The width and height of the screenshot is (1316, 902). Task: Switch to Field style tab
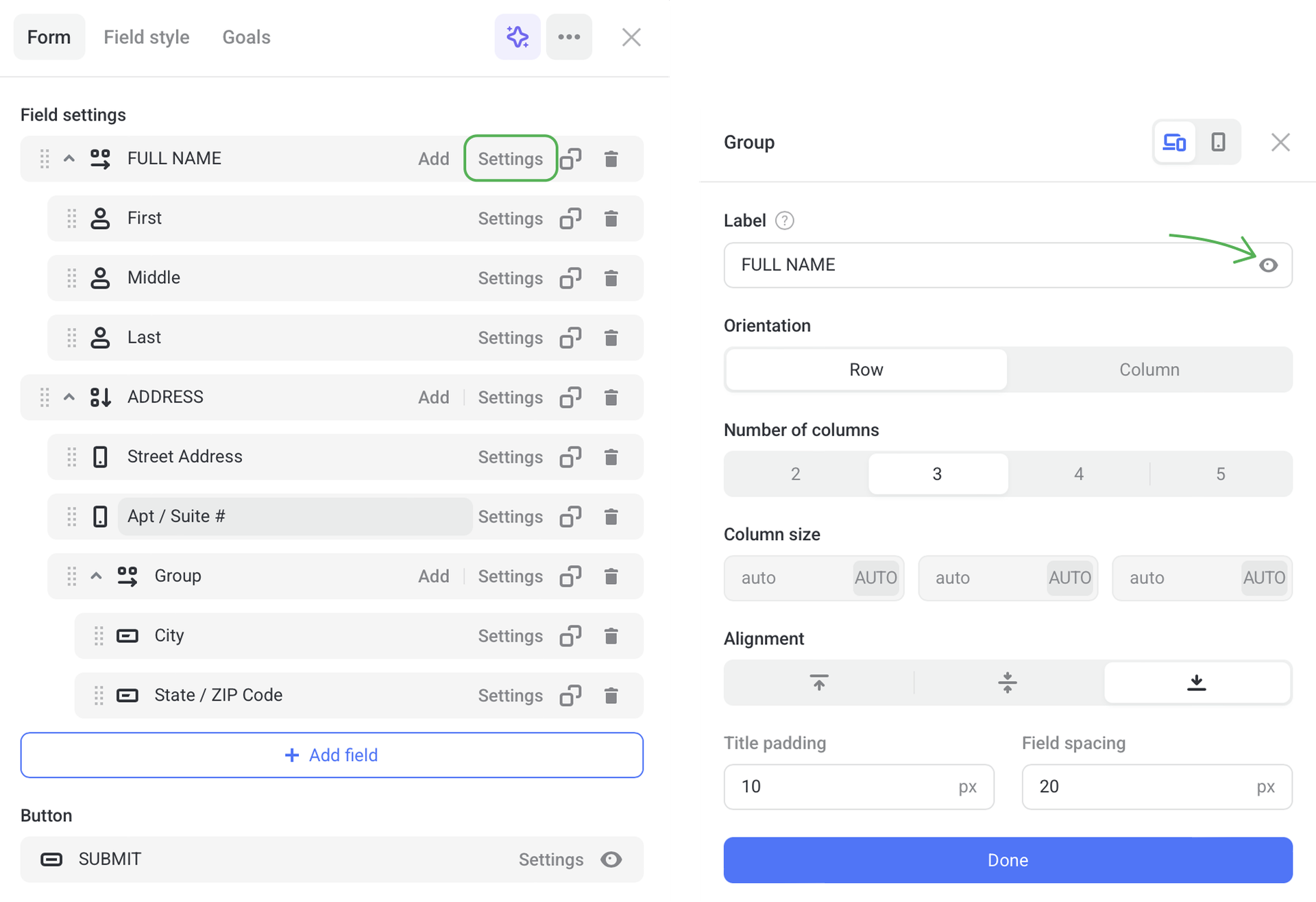146,37
